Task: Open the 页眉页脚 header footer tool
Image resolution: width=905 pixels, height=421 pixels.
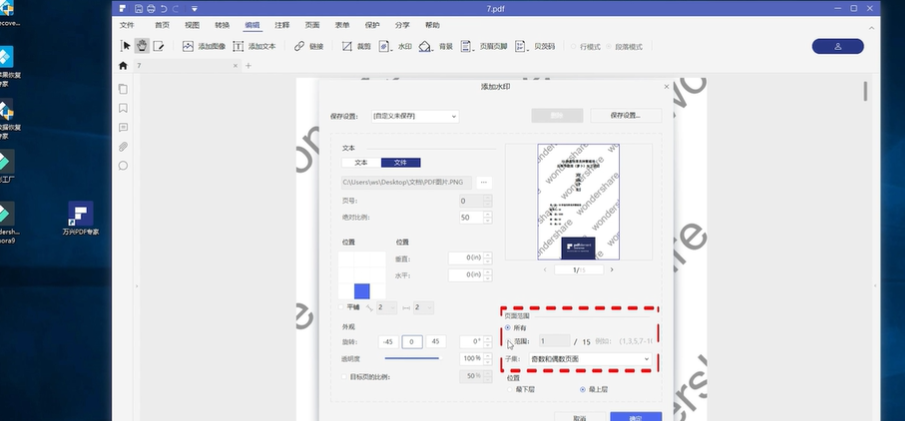Action: coord(484,46)
